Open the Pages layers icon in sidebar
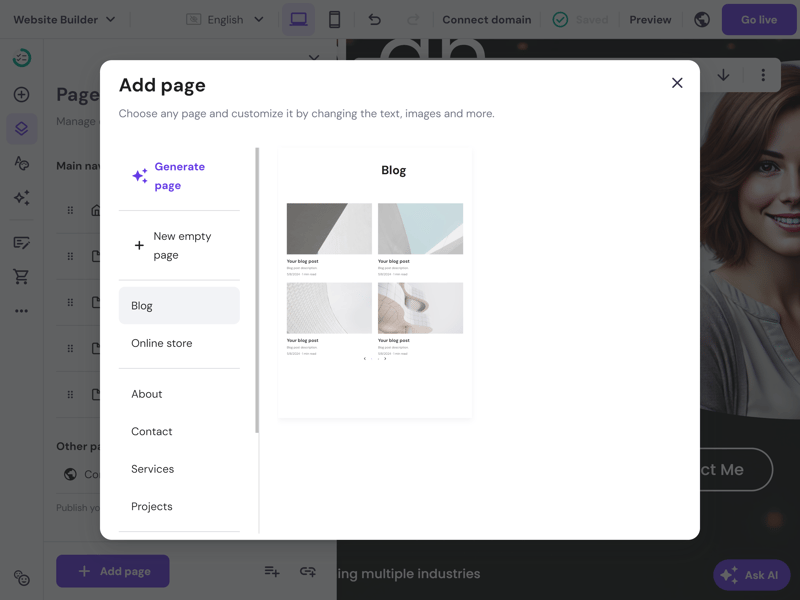This screenshot has height=600, width=800. point(21,129)
